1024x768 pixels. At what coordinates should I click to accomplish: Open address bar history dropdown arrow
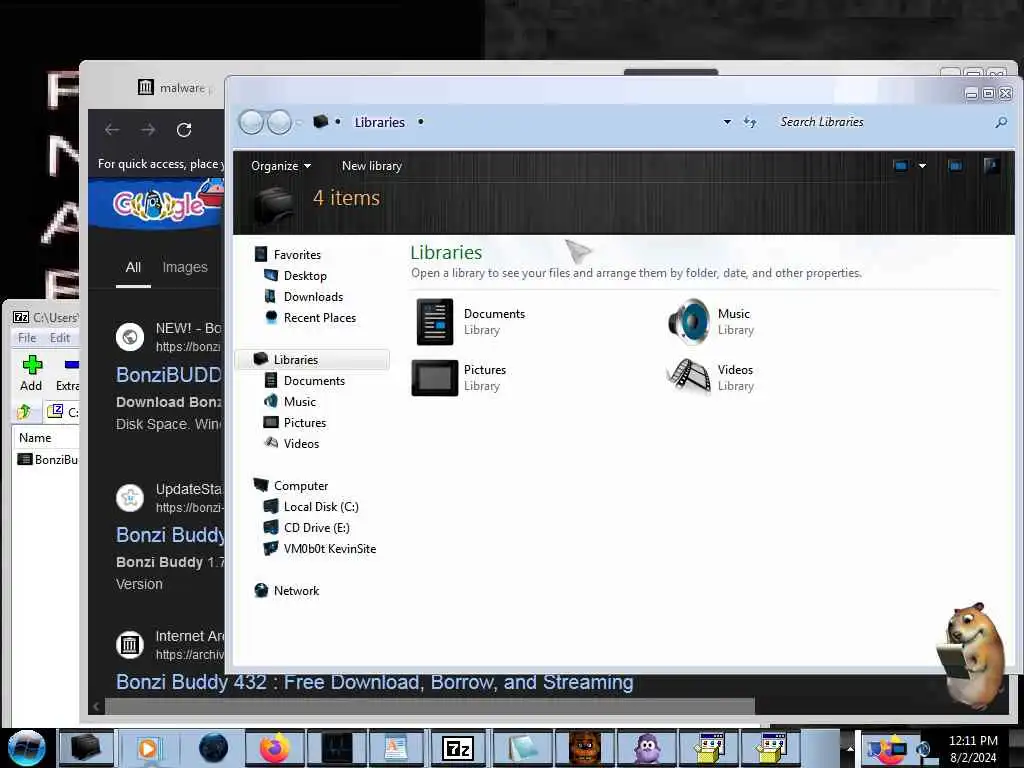[727, 122]
